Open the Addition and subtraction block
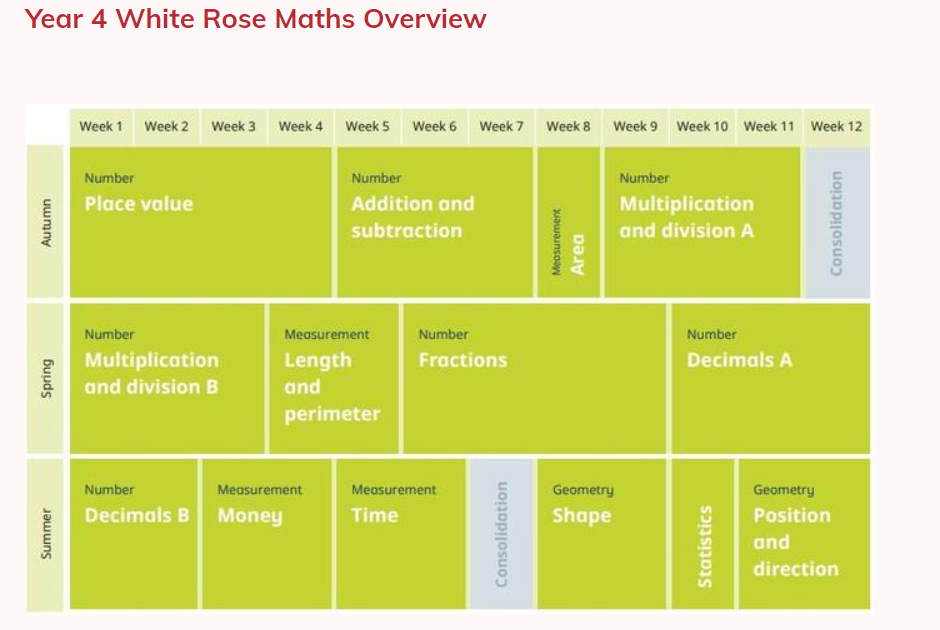Image resolution: width=940 pixels, height=630 pixels. (434, 223)
